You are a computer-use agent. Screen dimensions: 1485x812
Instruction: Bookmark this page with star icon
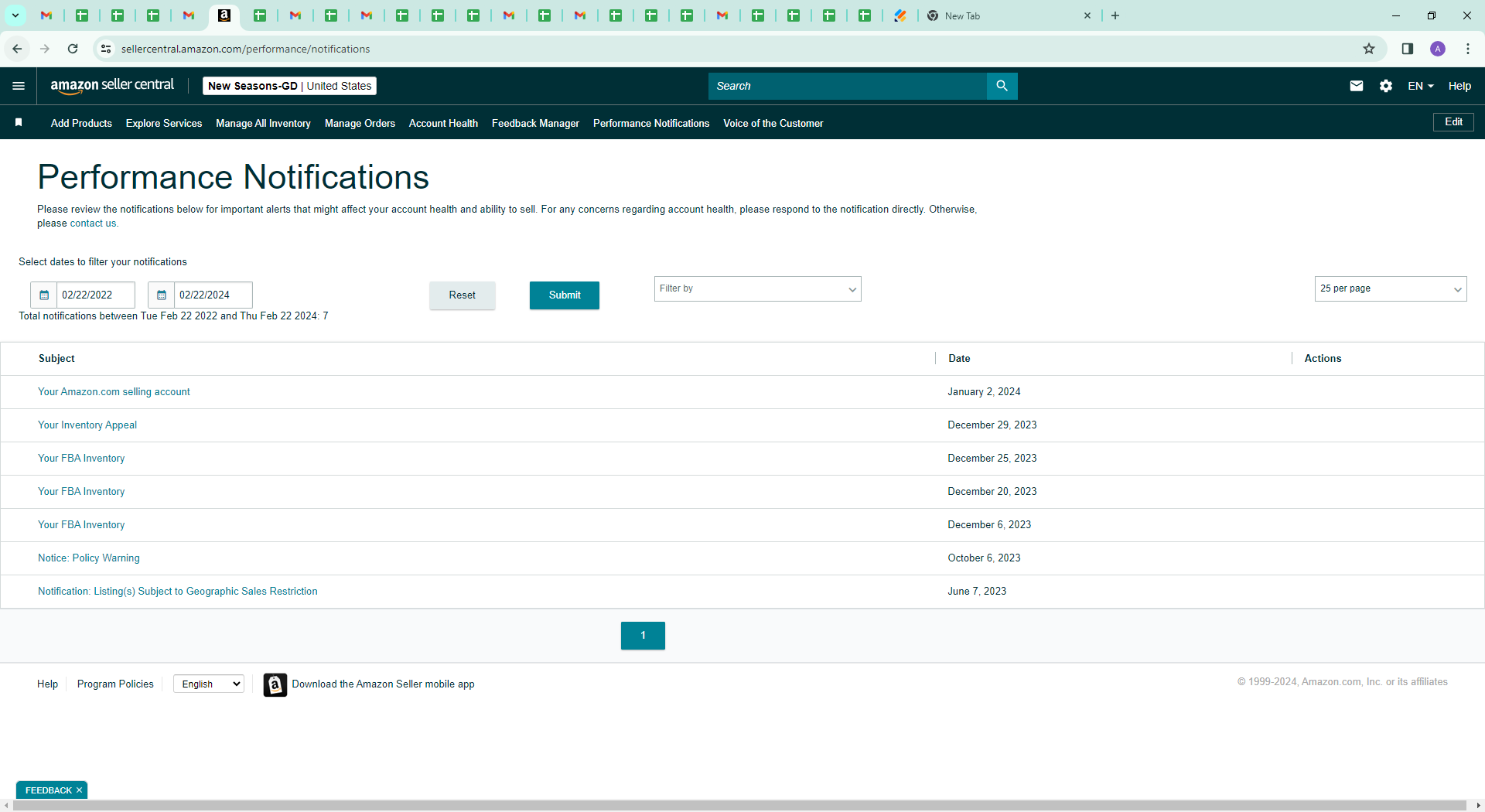1369,49
